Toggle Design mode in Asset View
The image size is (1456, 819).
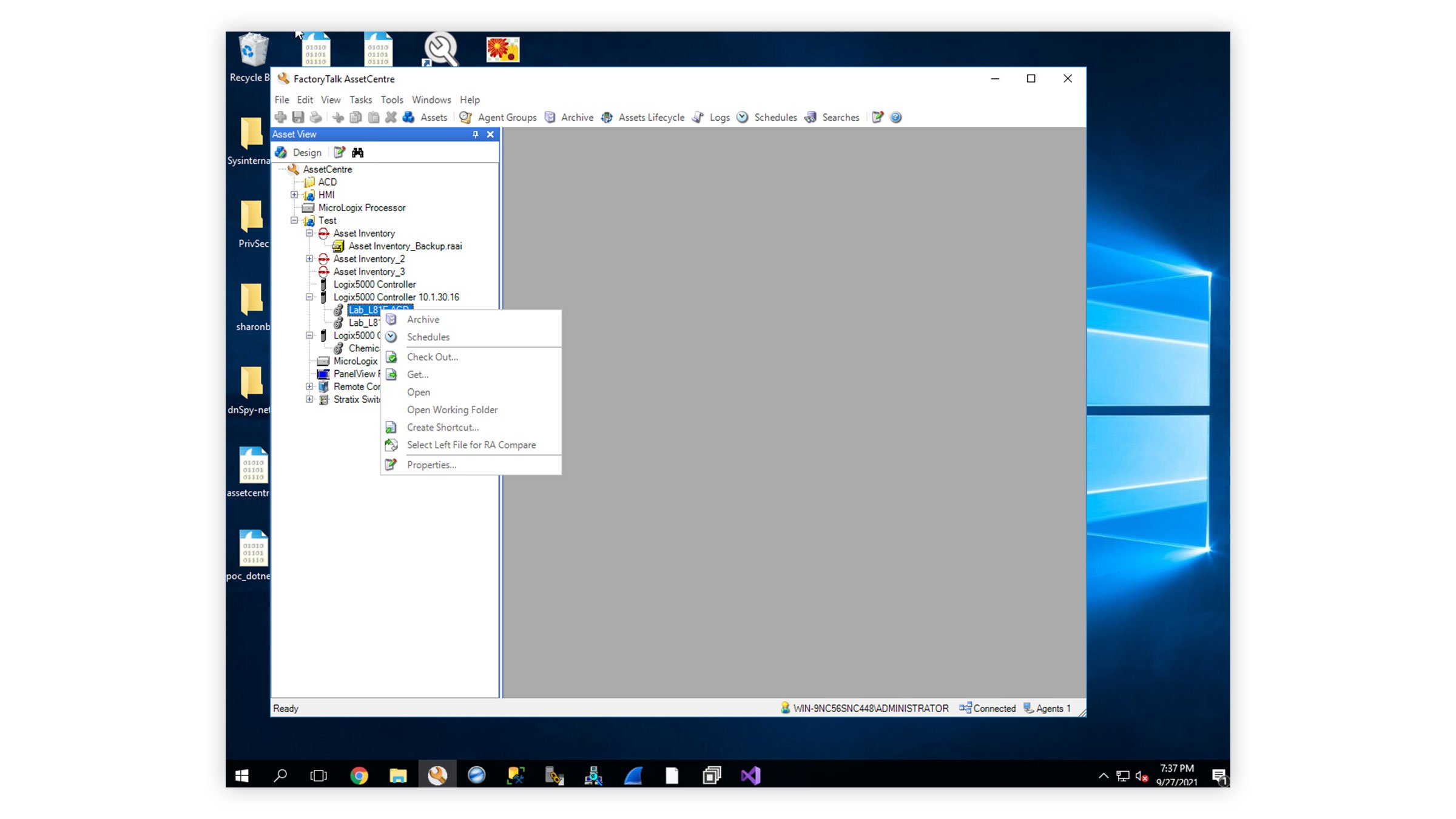click(298, 152)
